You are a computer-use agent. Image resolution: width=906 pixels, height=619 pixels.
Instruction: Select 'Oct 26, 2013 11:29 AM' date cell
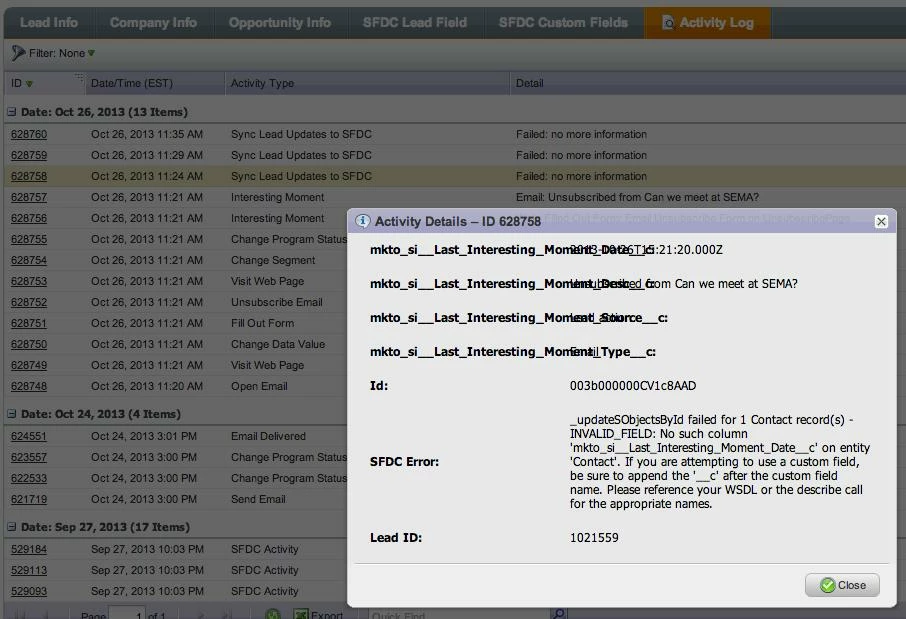pyautogui.click(x=147, y=155)
